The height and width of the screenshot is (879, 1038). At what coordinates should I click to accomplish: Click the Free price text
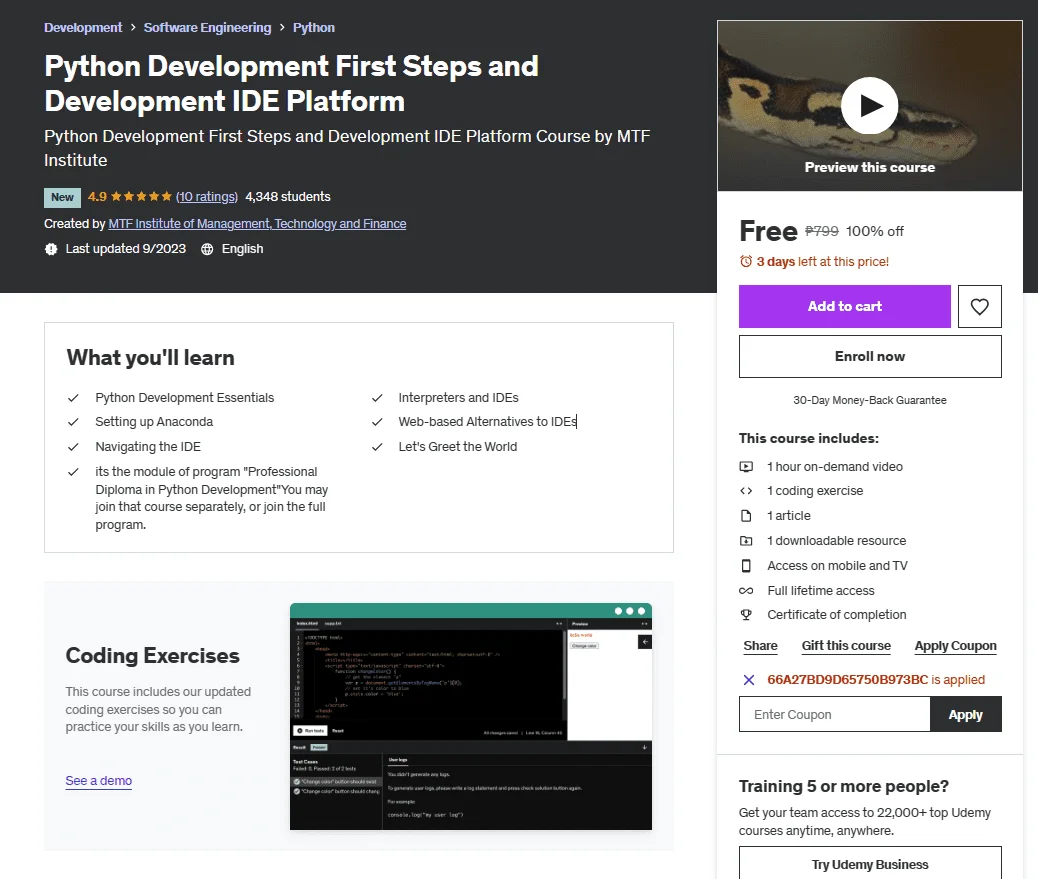point(768,231)
